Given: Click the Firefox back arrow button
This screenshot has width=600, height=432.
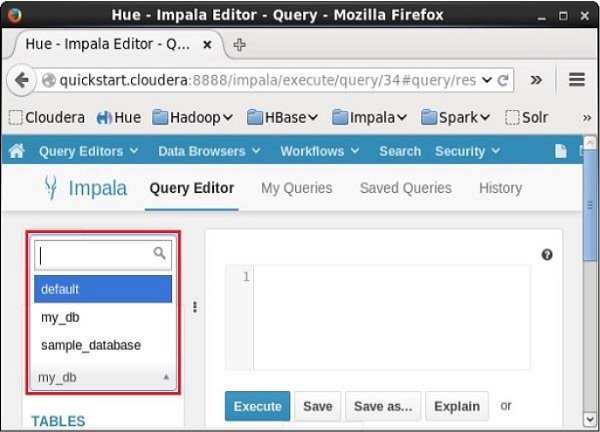Looking at the screenshot, I should pyautogui.click(x=21, y=79).
